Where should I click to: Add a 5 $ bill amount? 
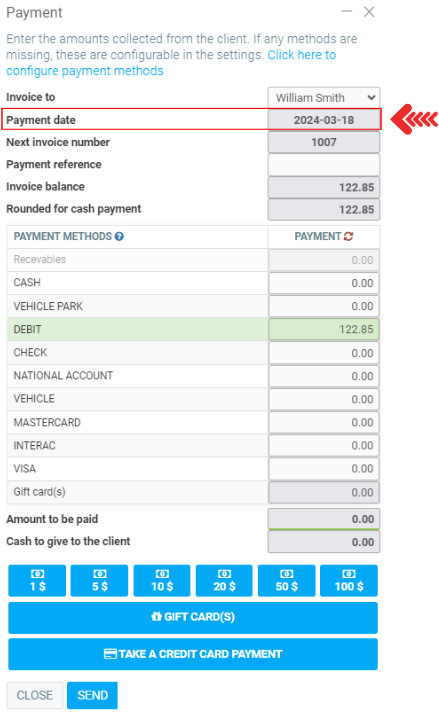coord(99,580)
